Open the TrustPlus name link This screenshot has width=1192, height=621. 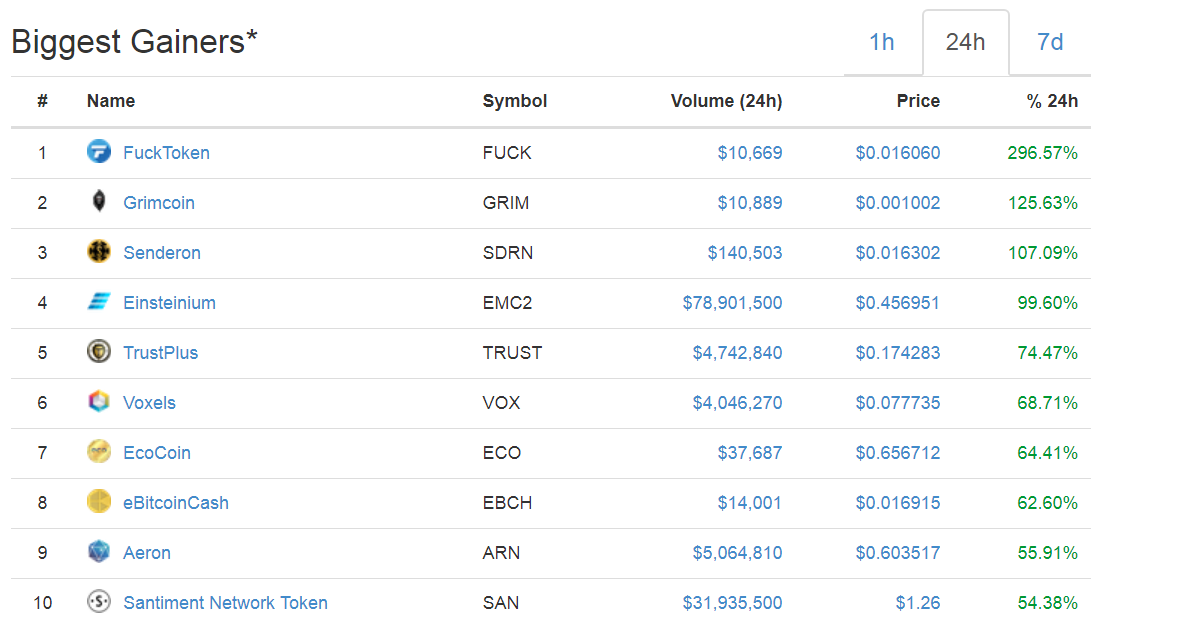pos(160,353)
